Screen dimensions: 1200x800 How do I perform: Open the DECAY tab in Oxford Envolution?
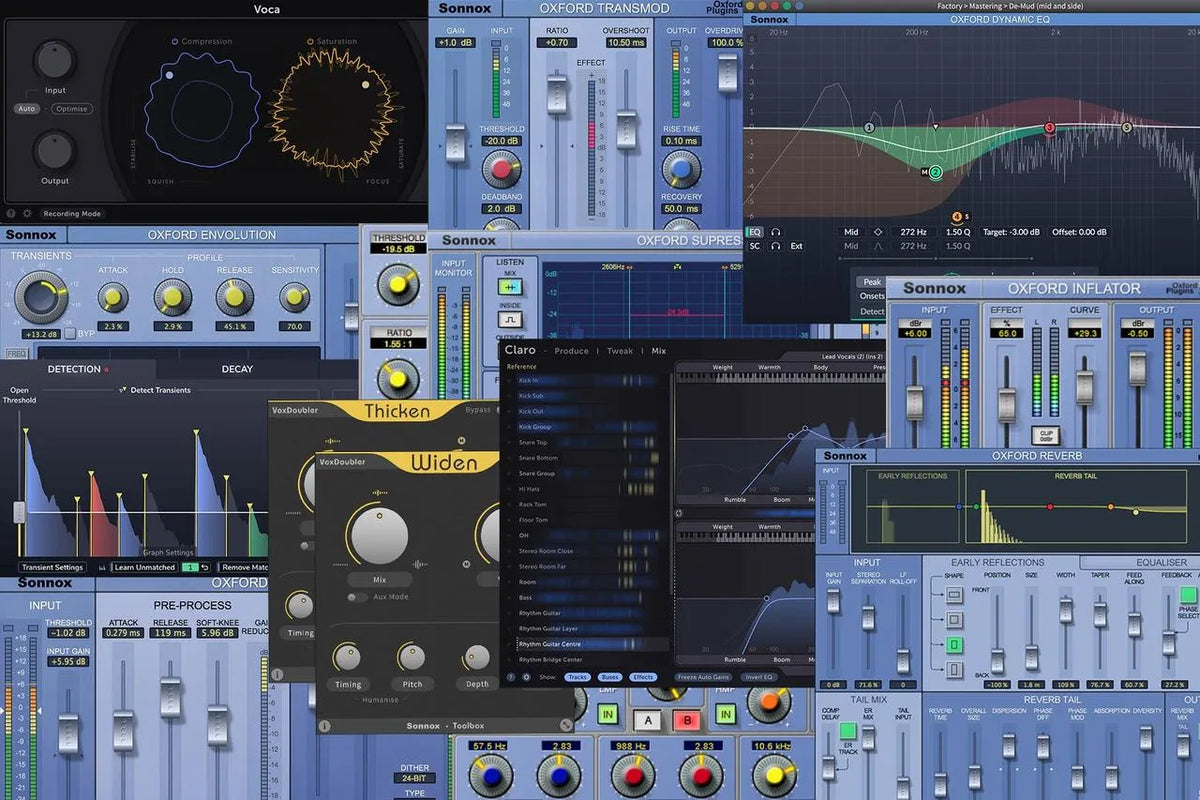(236, 369)
